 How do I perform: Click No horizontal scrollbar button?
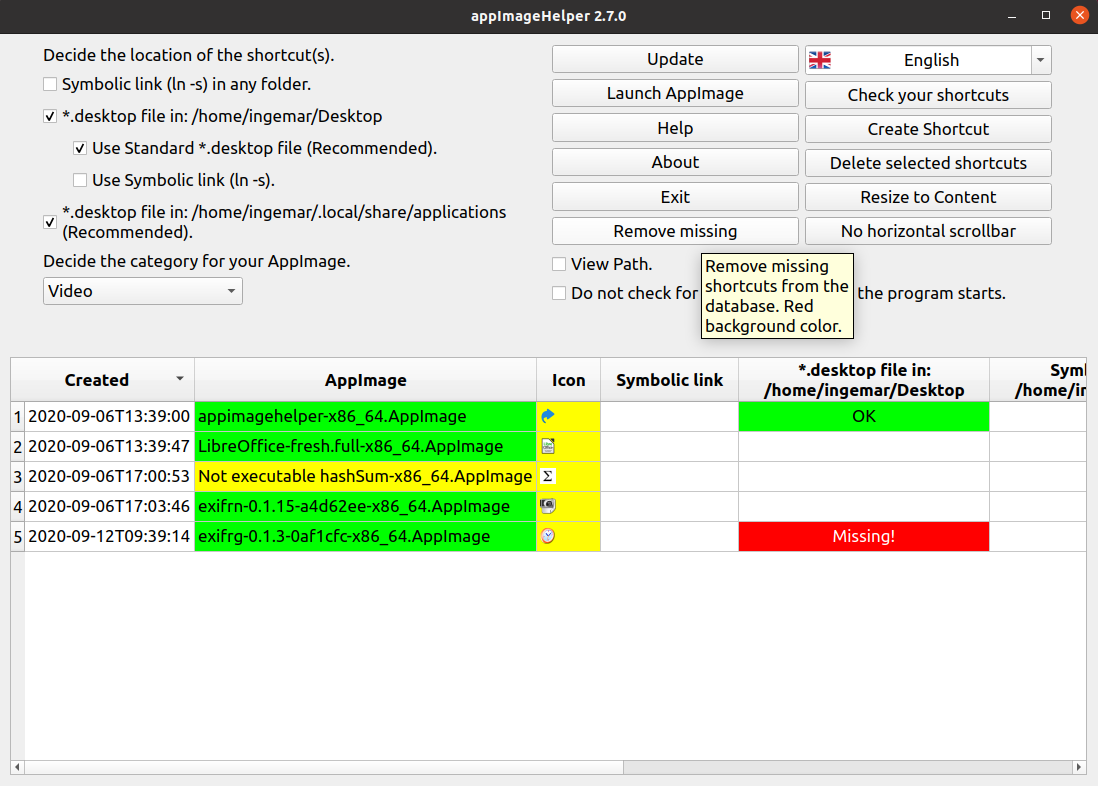[x=928, y=231]
